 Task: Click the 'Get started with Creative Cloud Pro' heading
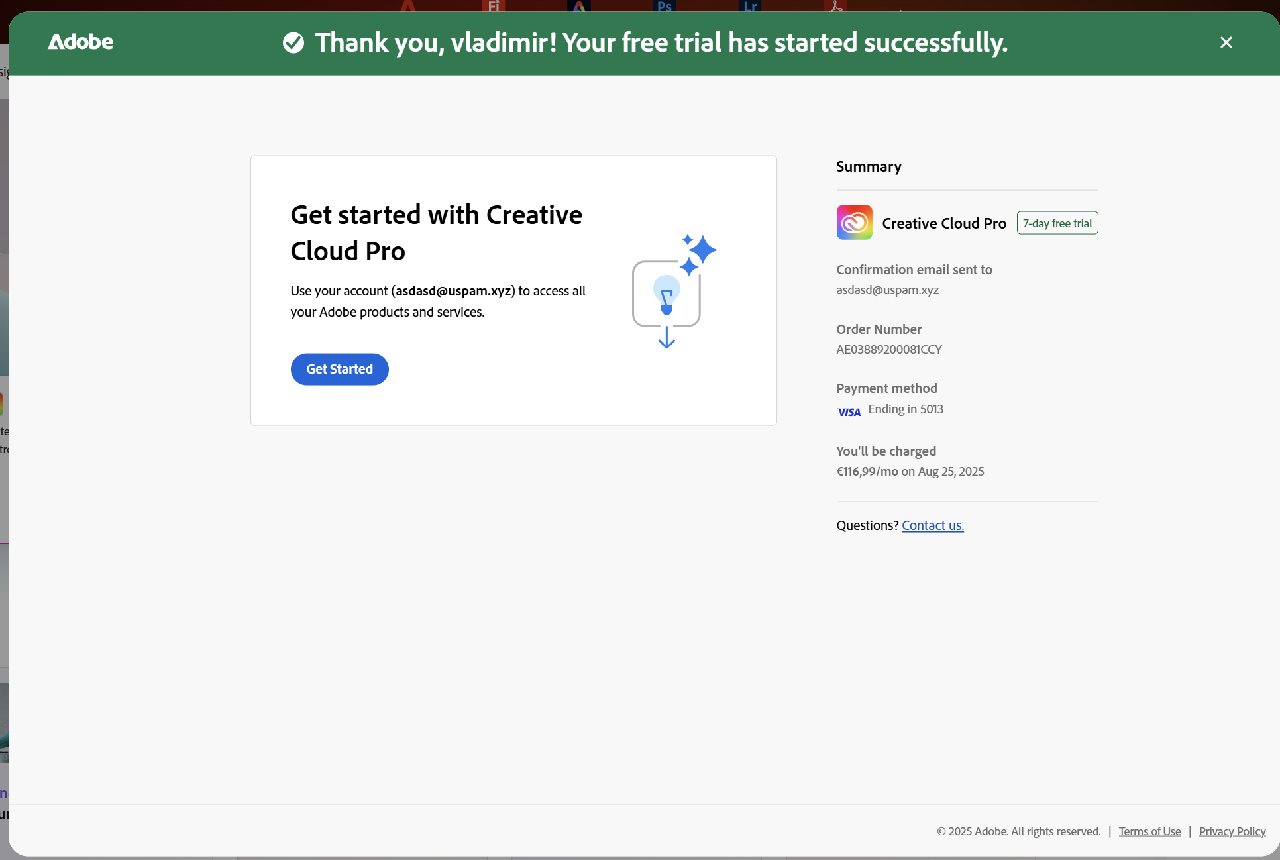coord(437,232)
